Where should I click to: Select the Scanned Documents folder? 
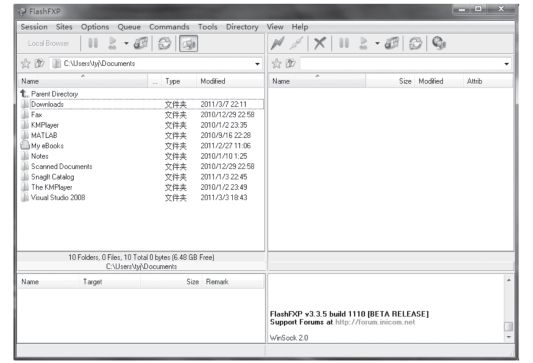[x=62, y=167]
